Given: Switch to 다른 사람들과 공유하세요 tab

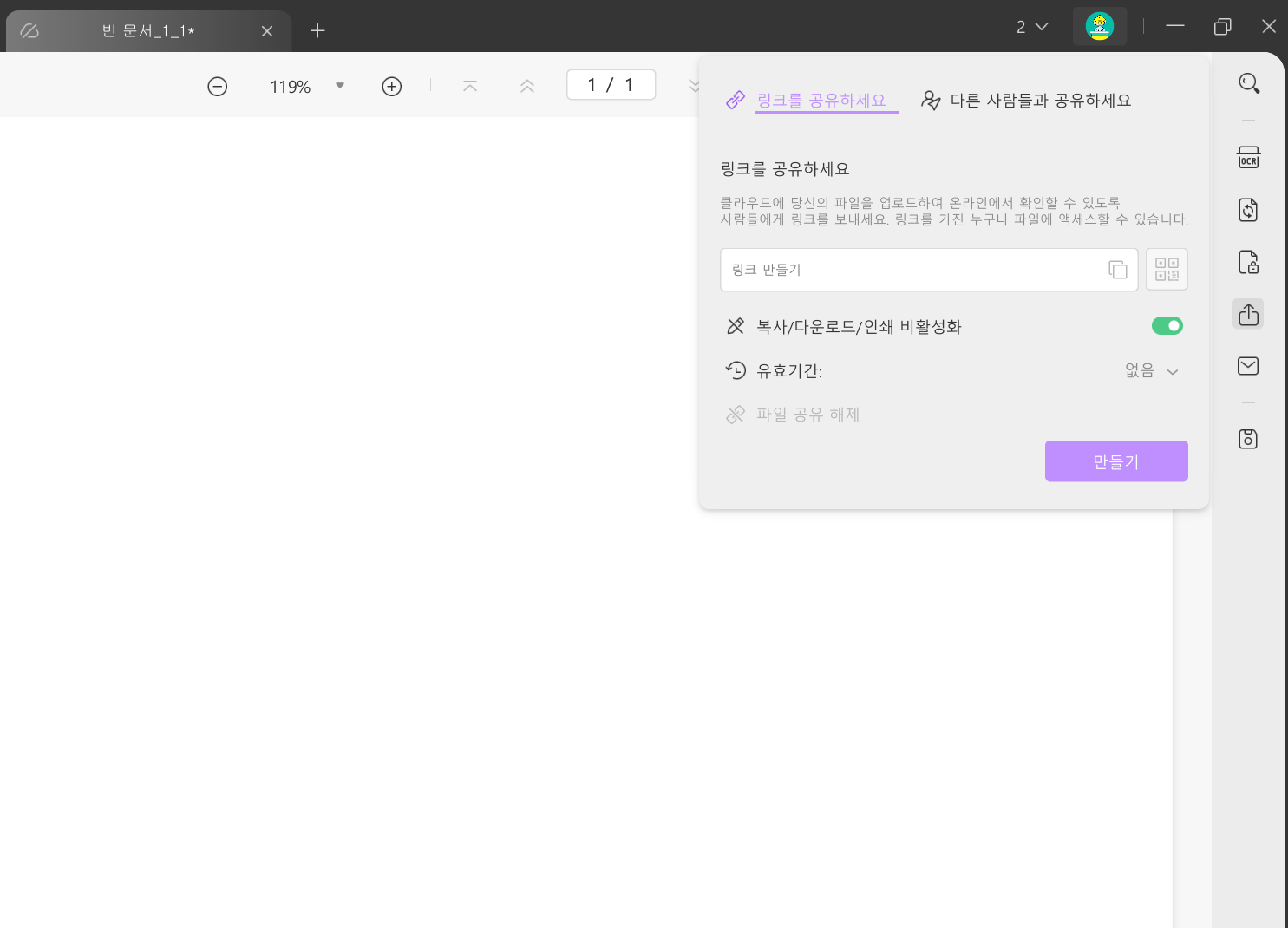Looking at the screenshot, I should pos(1026,101).
